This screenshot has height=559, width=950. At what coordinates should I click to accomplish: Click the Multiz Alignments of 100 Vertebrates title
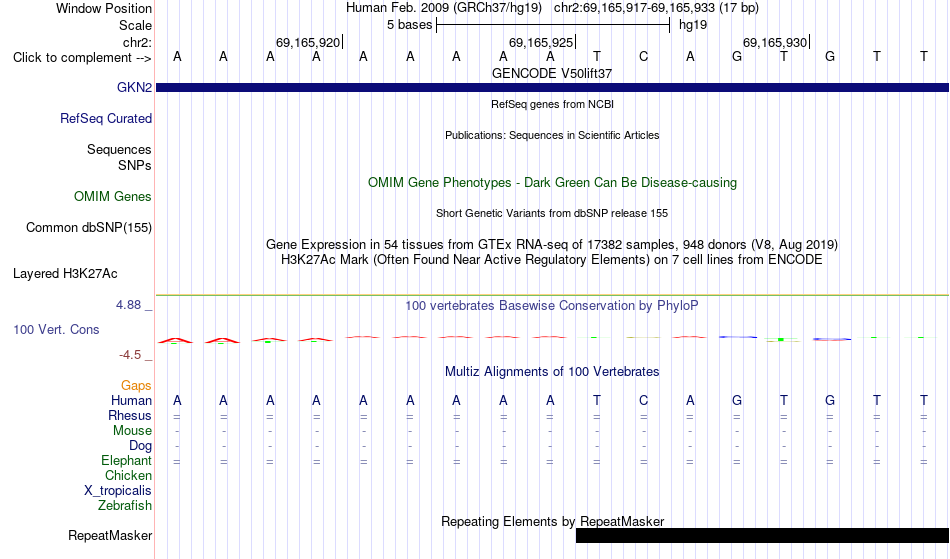point(552,371)
